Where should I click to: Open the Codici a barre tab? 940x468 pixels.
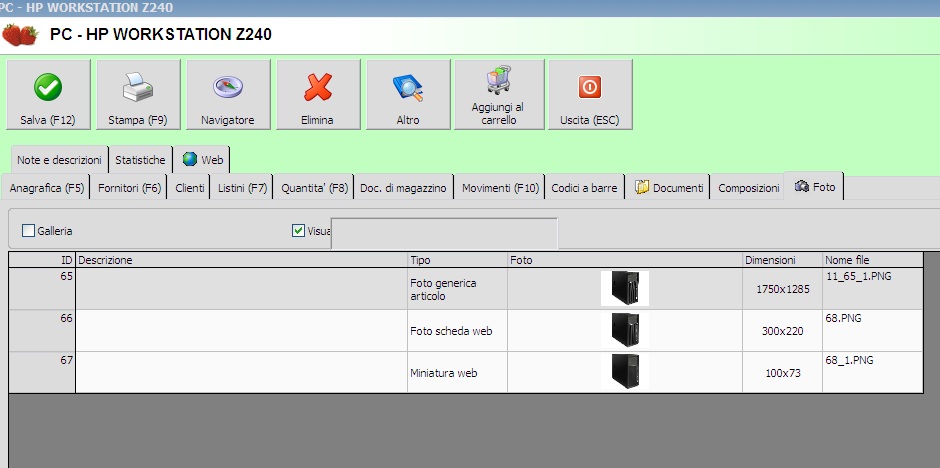point(584,188)
